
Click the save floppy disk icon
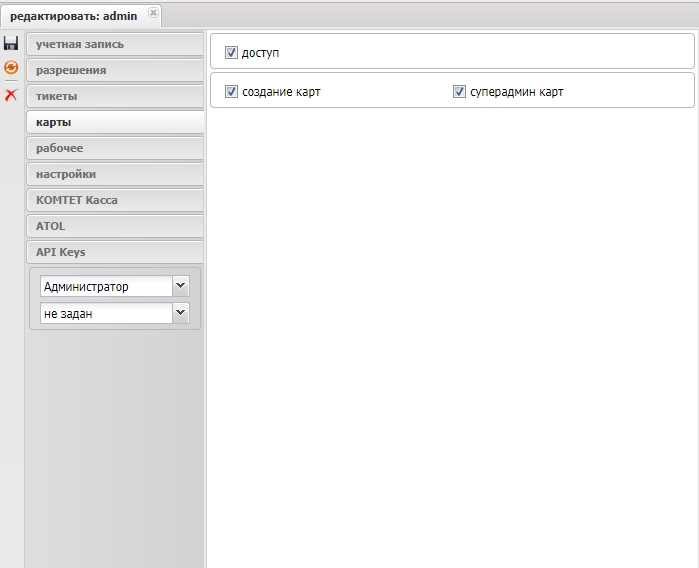pos(11,43)
